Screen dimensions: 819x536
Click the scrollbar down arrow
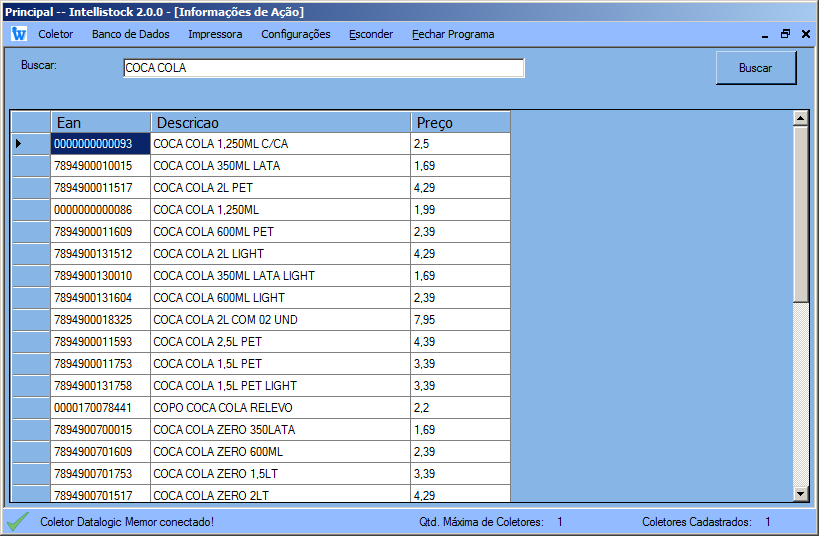[801, 493]
